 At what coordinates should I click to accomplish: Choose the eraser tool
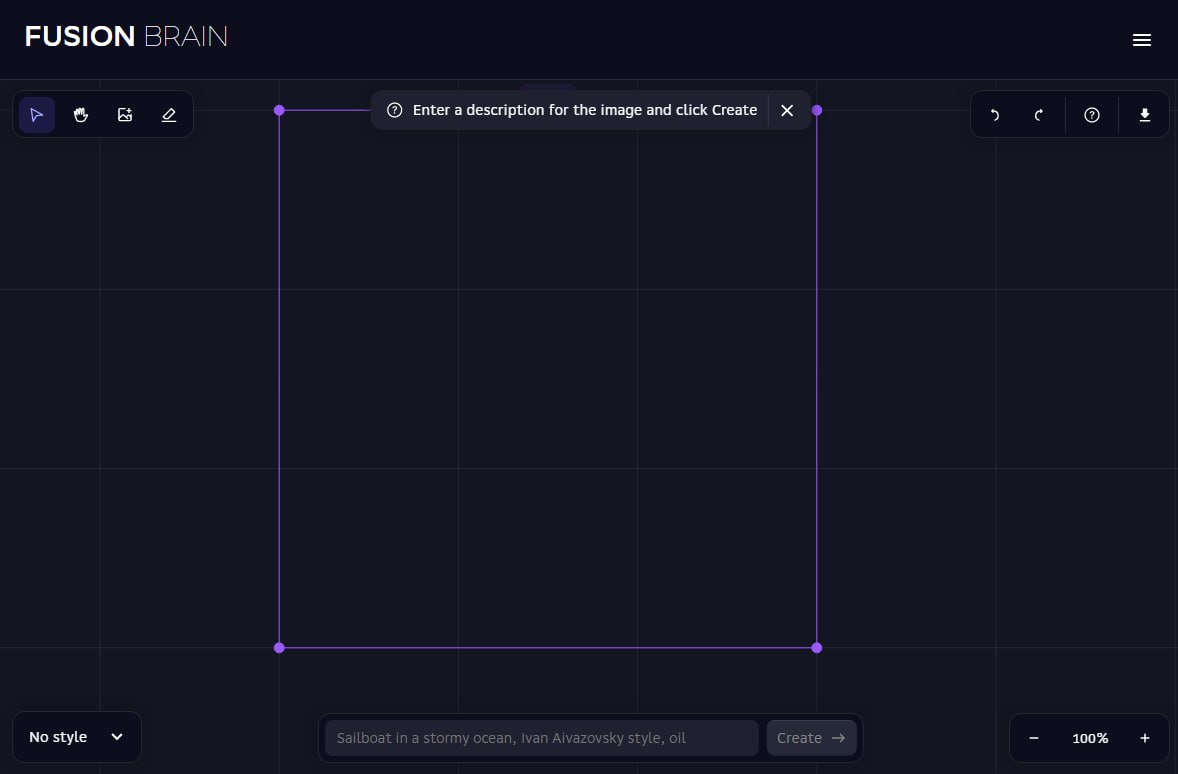(x=169, y=115)
